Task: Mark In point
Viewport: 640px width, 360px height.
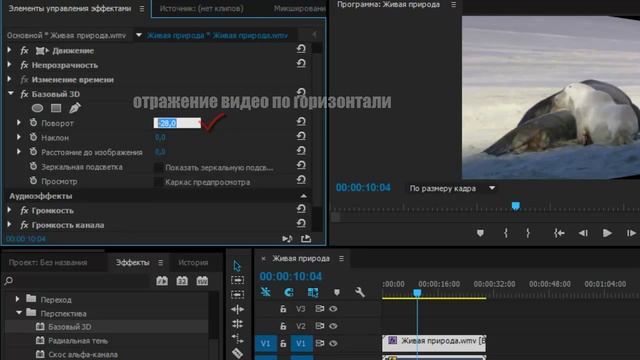Action: 506,233
